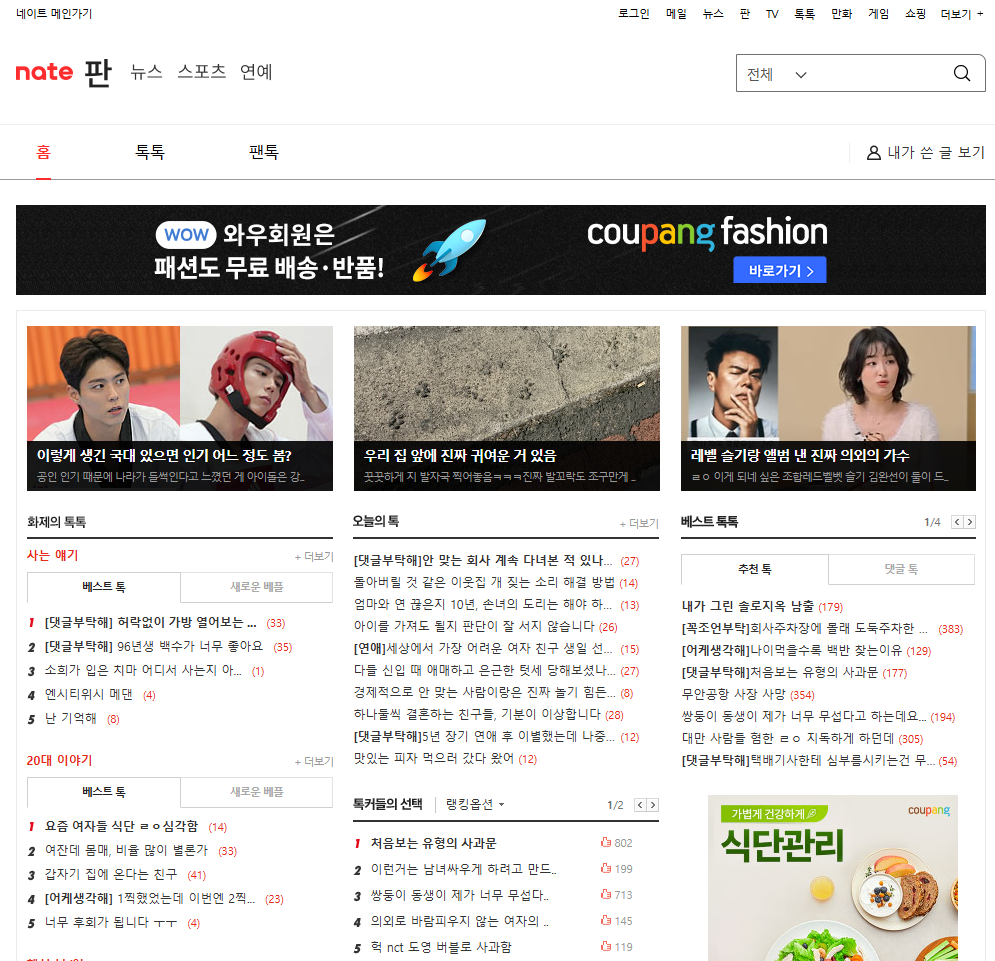Click the 바로가기 button on the Coupang banner
The height and width of the screenshot is (961, 995).
pyautogui.click(x=779, y=270)
